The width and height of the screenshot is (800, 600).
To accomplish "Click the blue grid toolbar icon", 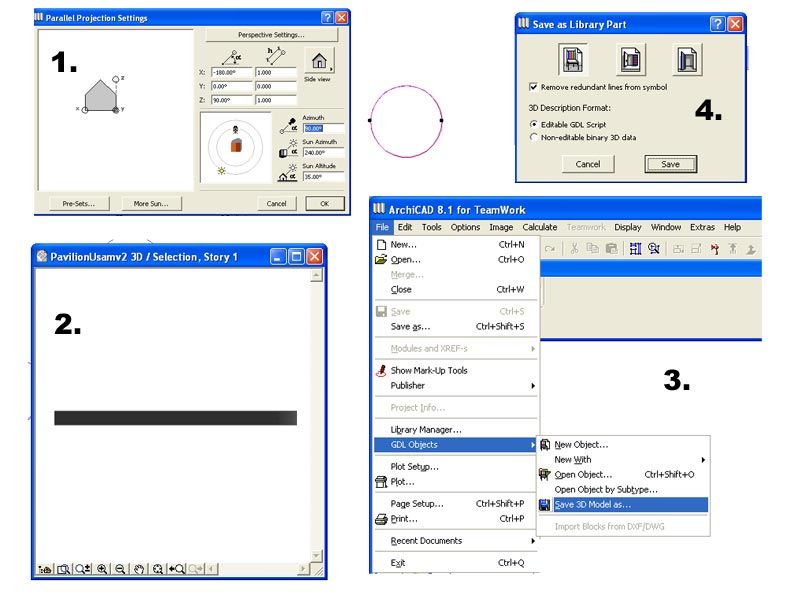I will [x=635, y=248].
